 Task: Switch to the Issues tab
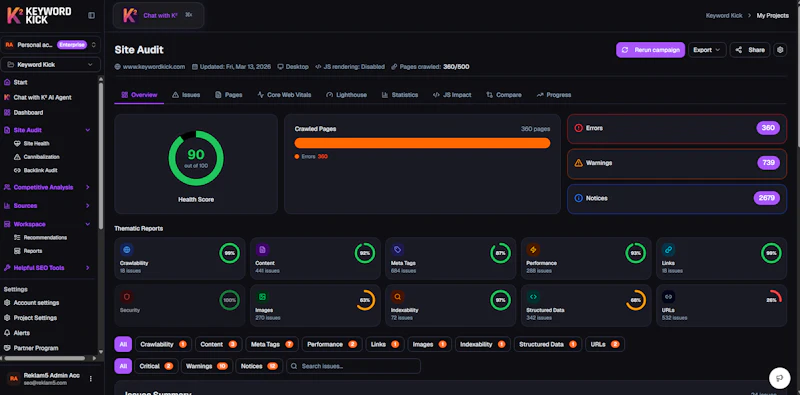[x=186, y=95]
